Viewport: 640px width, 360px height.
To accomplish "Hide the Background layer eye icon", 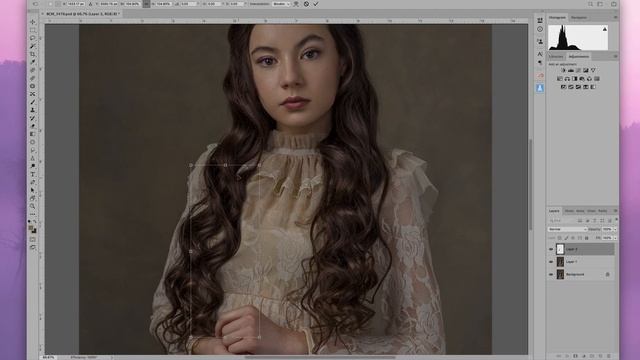I will tap(551, 275).
